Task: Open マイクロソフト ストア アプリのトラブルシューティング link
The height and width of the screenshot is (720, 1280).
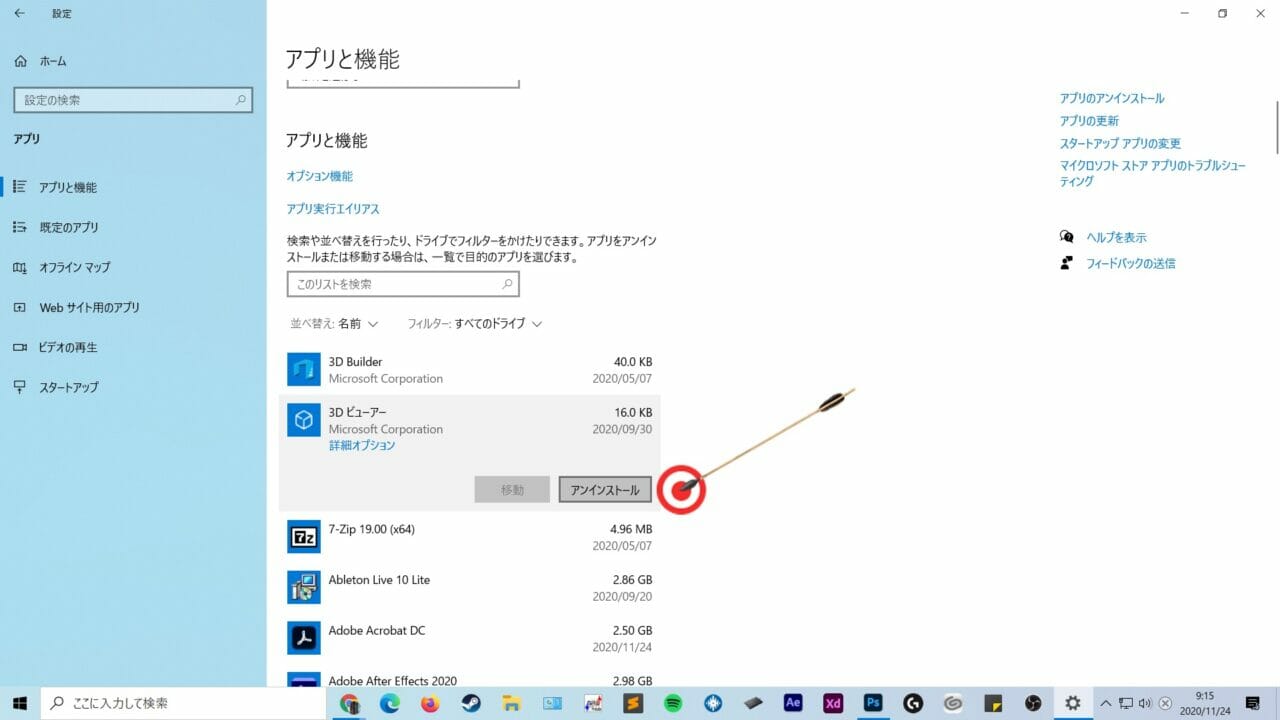Action: click(1153, 173)
